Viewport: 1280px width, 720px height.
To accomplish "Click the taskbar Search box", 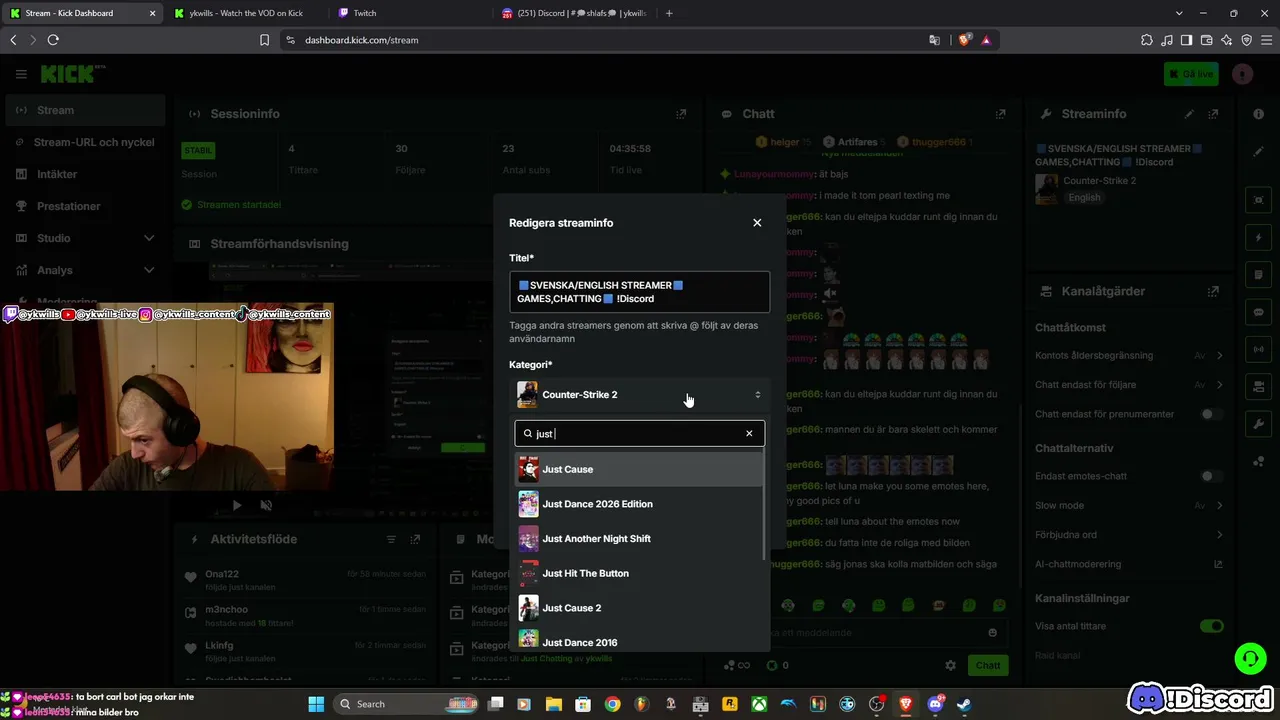I will 405,704.
